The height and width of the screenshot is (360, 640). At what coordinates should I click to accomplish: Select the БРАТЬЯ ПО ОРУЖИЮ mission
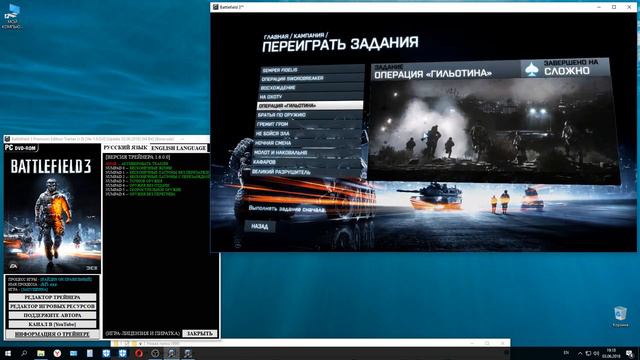point(309,115)
